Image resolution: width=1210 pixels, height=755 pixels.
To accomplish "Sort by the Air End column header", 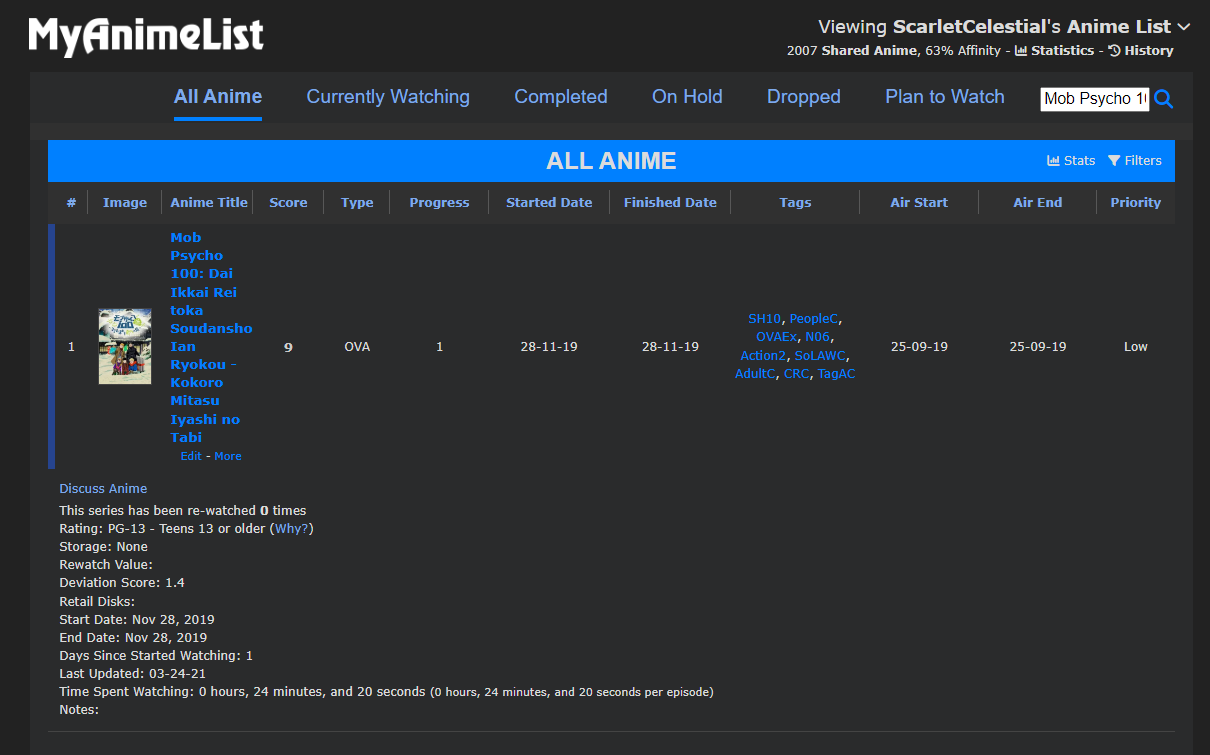I will pos(1037,202).
